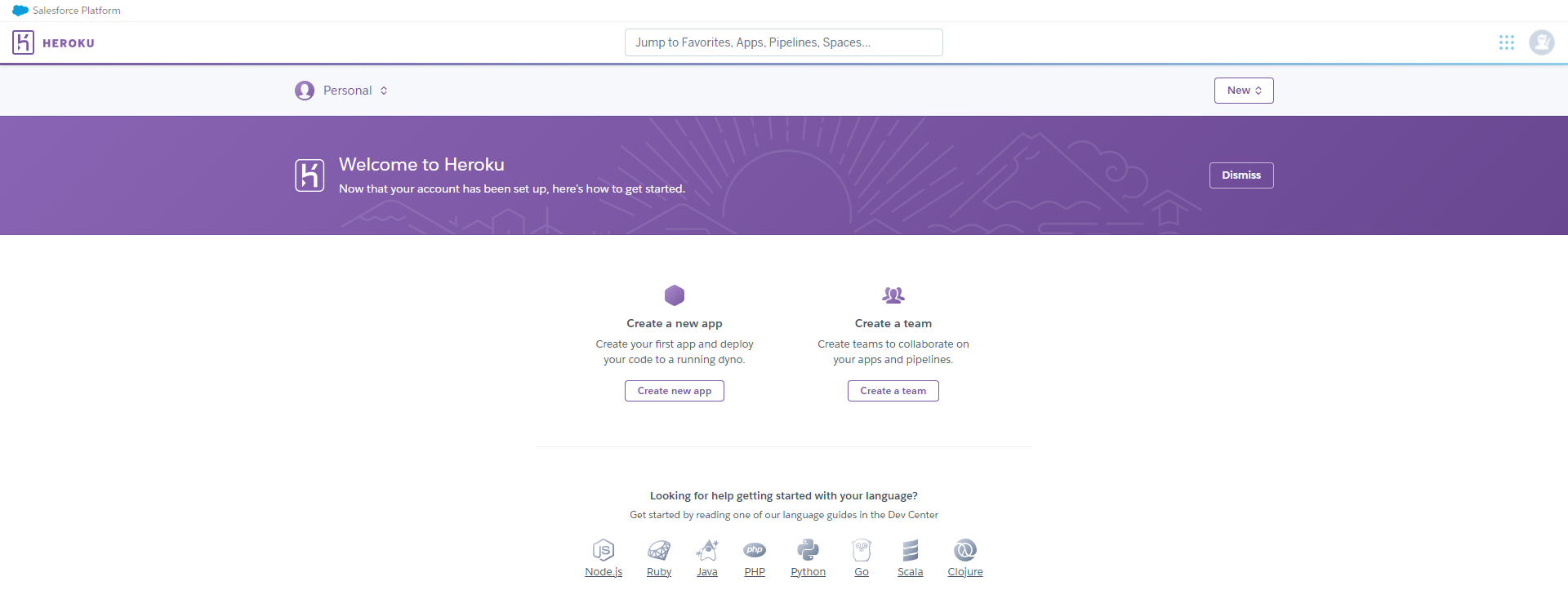1568x590 pixels.
Task: Open the Welcome banner Heroku tile icon
Action: pos(310,175)
